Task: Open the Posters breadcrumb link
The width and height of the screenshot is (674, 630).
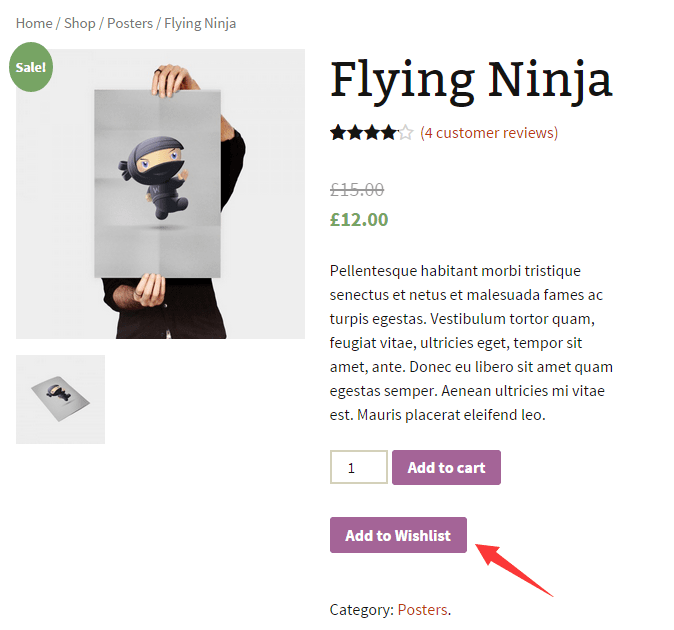Action: 129,23
